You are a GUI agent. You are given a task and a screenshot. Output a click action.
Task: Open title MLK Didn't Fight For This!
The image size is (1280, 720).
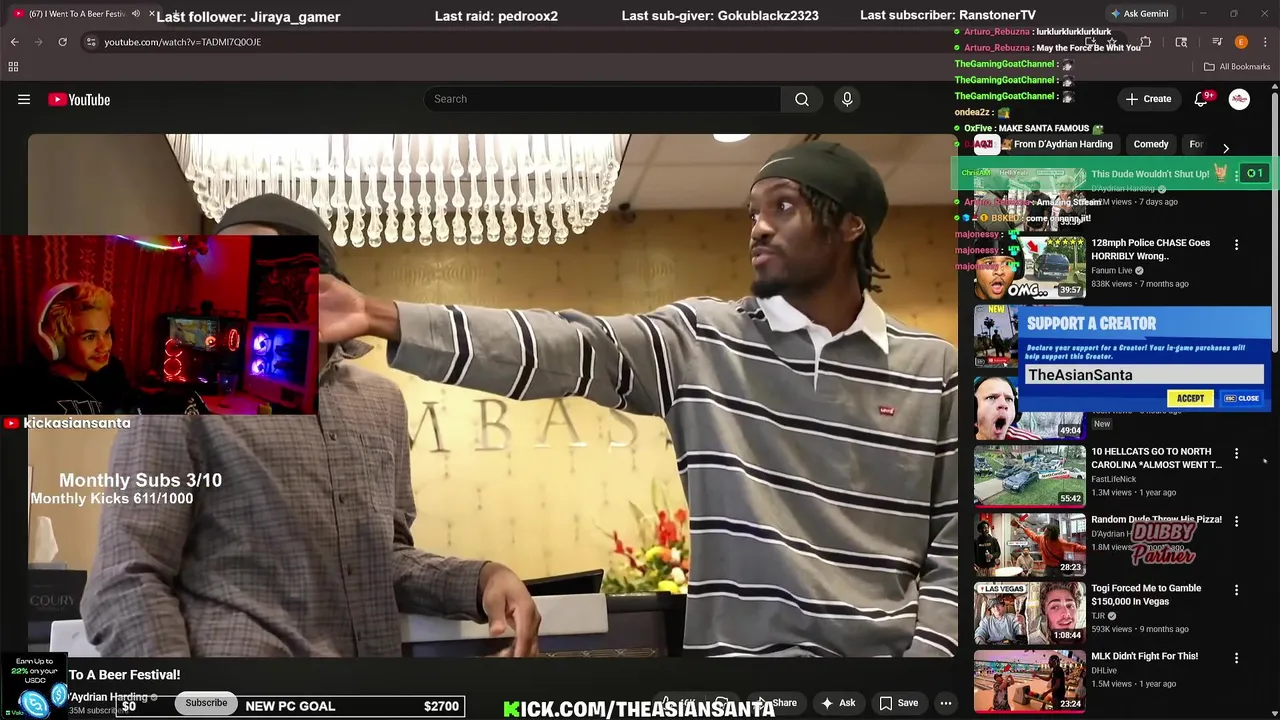(1144, 656)
